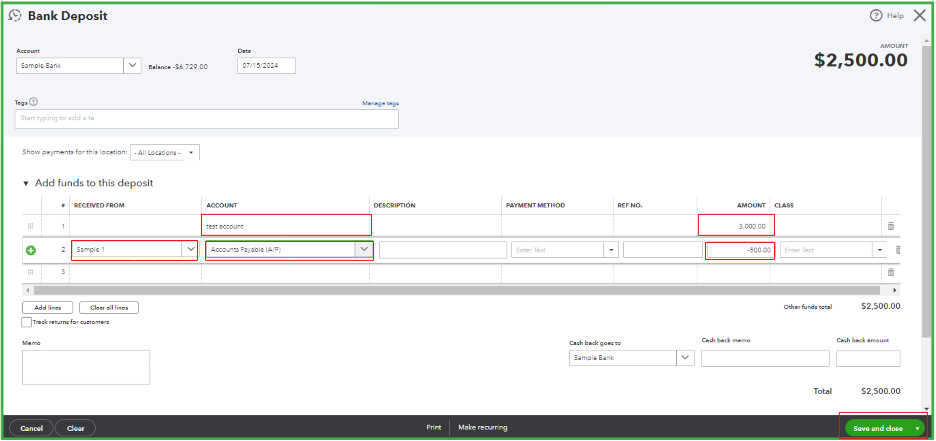Click the Class text field on row 2
This screenshot has width=936, height=441.
click(827, 250)
